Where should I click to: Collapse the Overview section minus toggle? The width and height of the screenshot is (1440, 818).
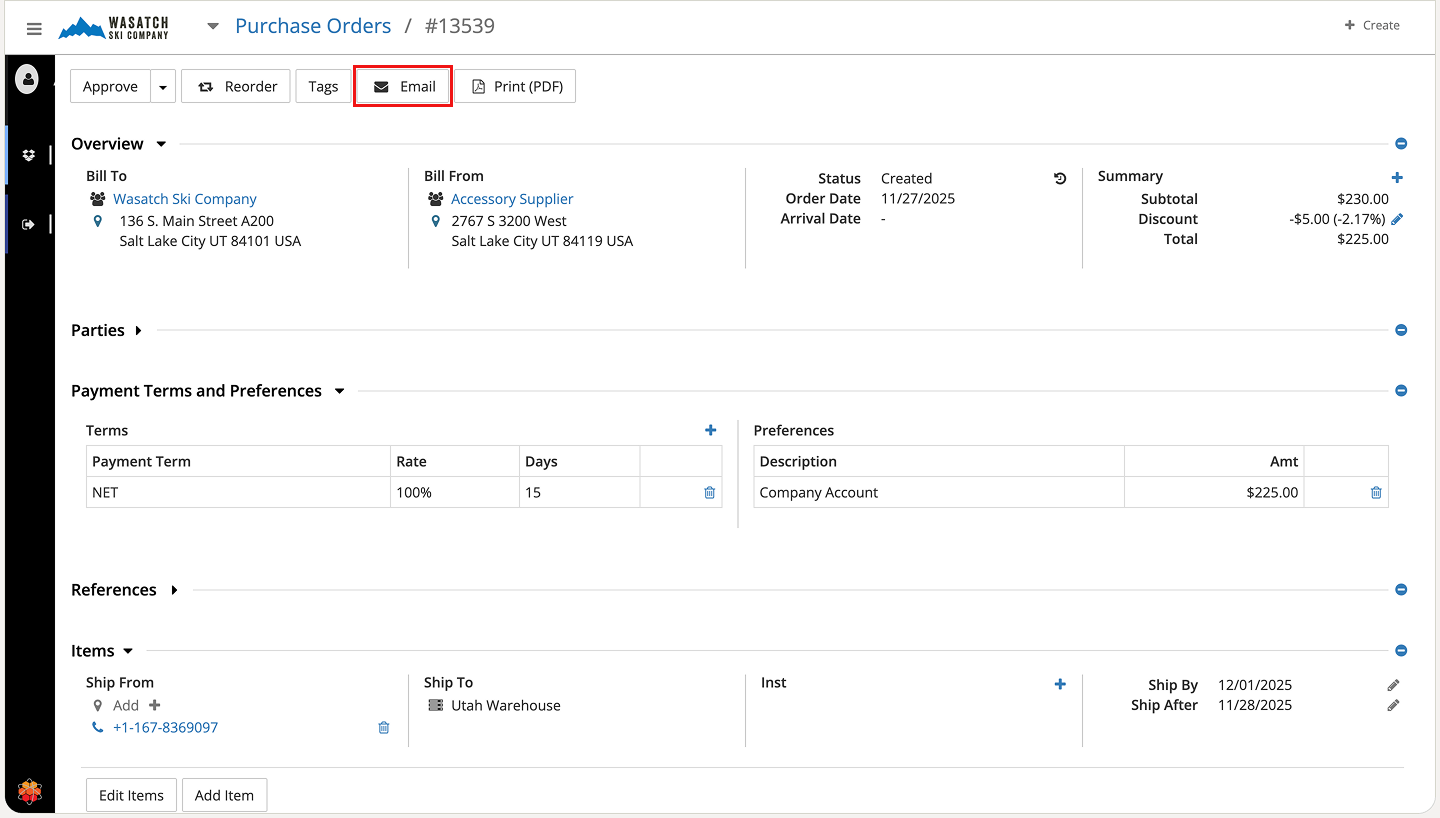click(x=1401, y=144)
